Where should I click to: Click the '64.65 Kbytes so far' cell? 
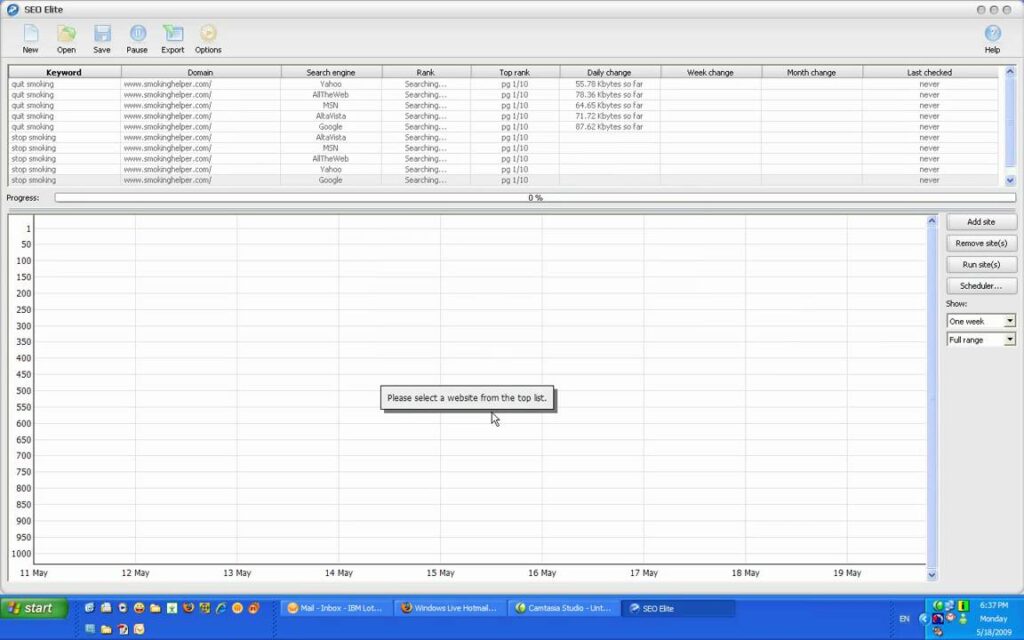(x=609, y=105)
